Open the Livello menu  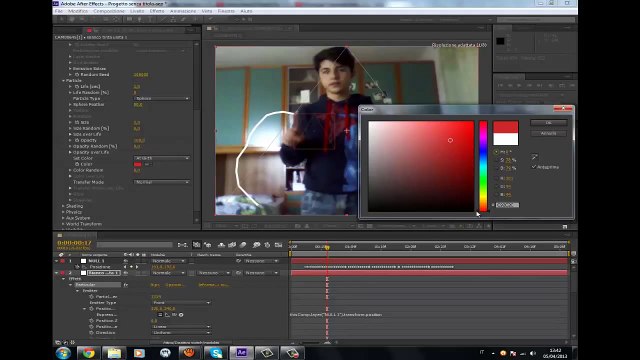tap(137, 11)
